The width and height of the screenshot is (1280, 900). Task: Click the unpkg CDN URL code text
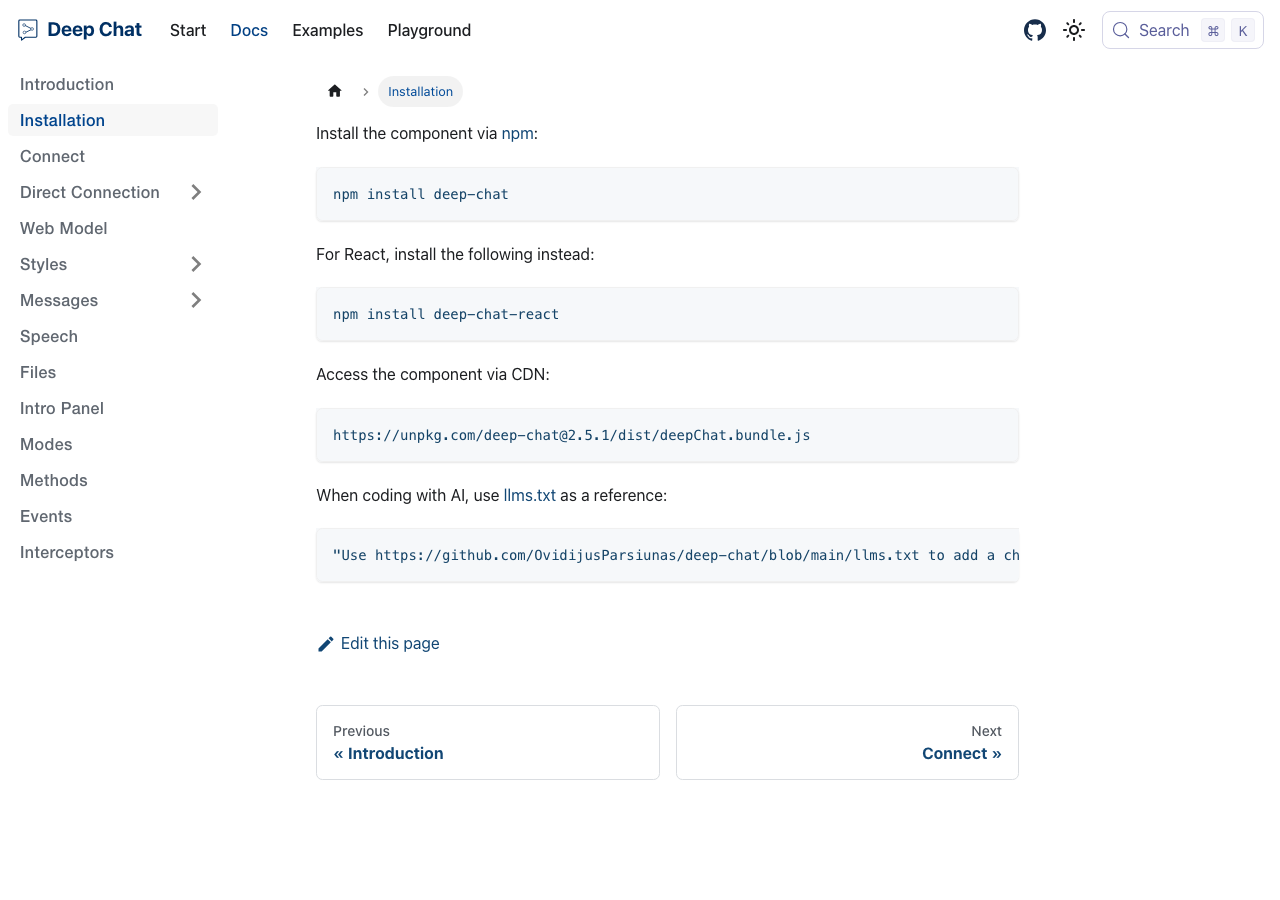572,435
